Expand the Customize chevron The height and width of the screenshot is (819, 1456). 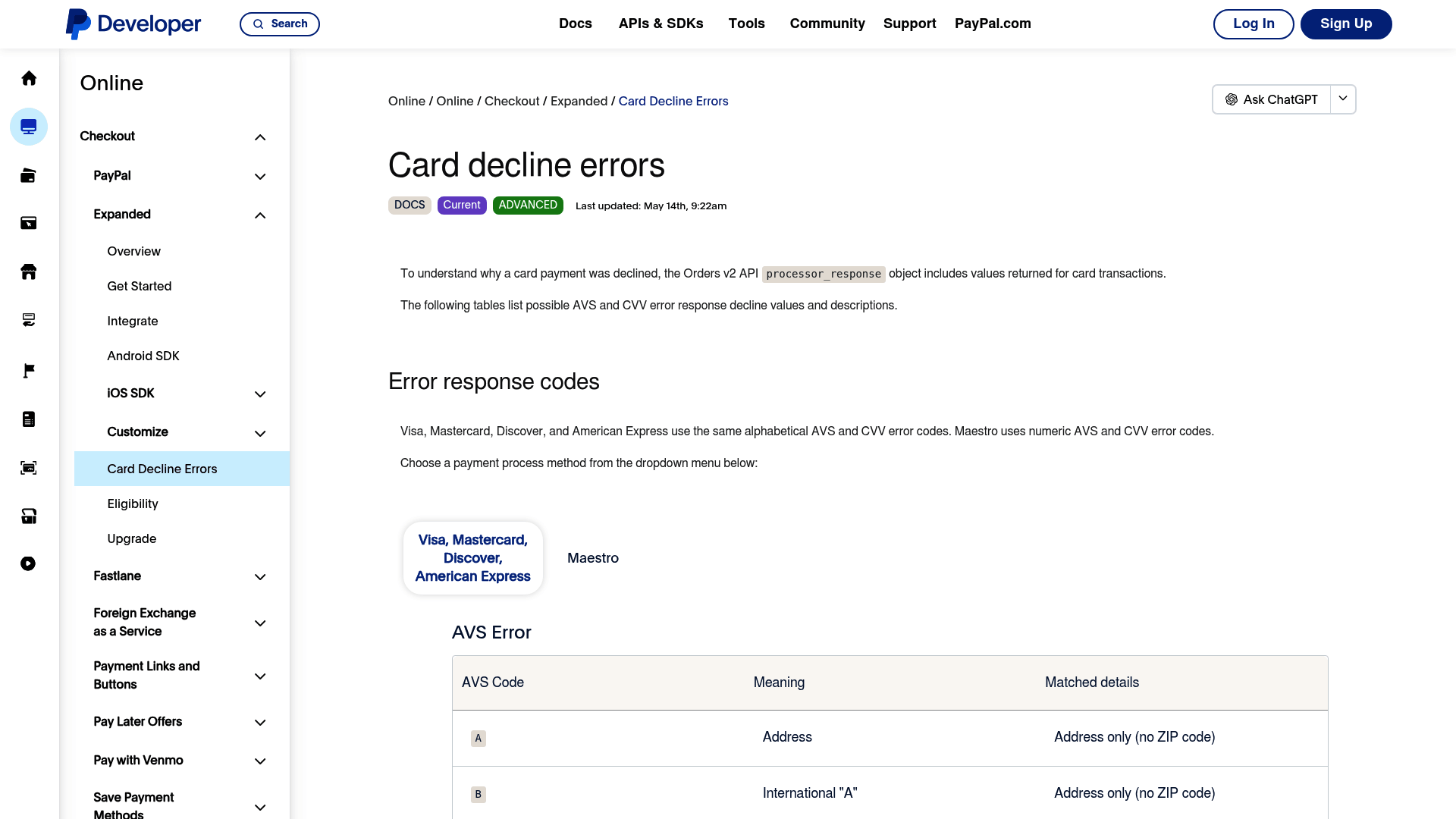(x=260, y=434)
